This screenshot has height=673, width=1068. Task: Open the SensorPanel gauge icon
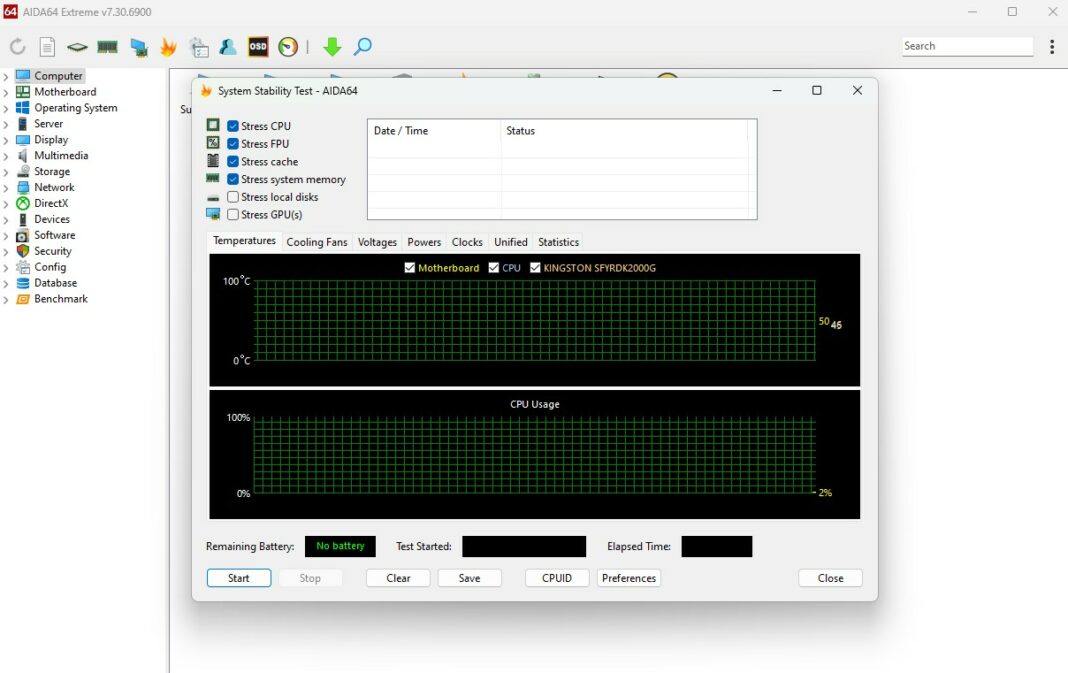click(288, 46)
